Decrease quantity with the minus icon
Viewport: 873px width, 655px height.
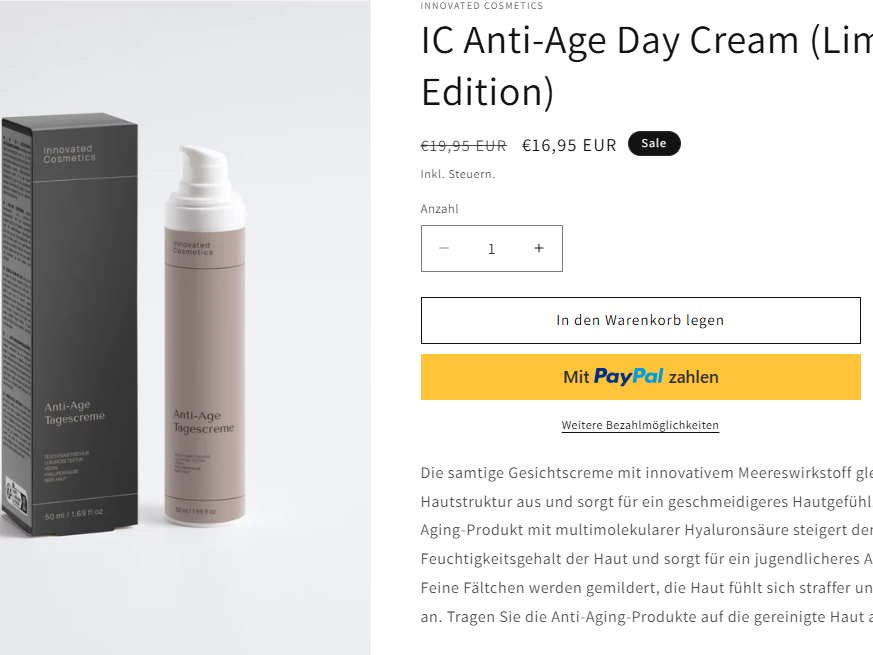[x=444, y=249]
